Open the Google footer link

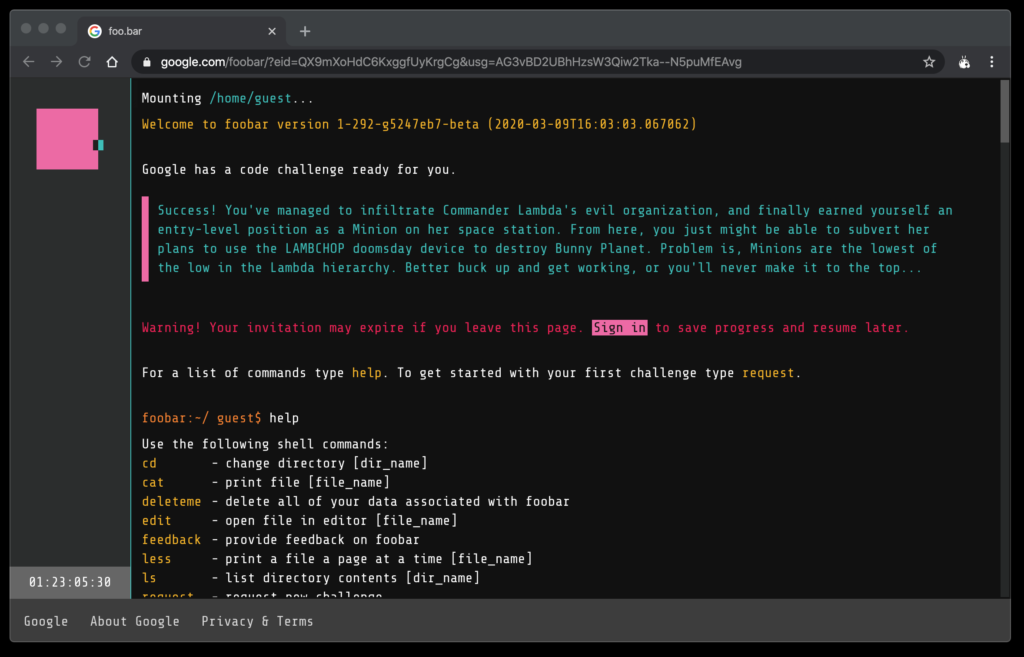tap(46, 621)
